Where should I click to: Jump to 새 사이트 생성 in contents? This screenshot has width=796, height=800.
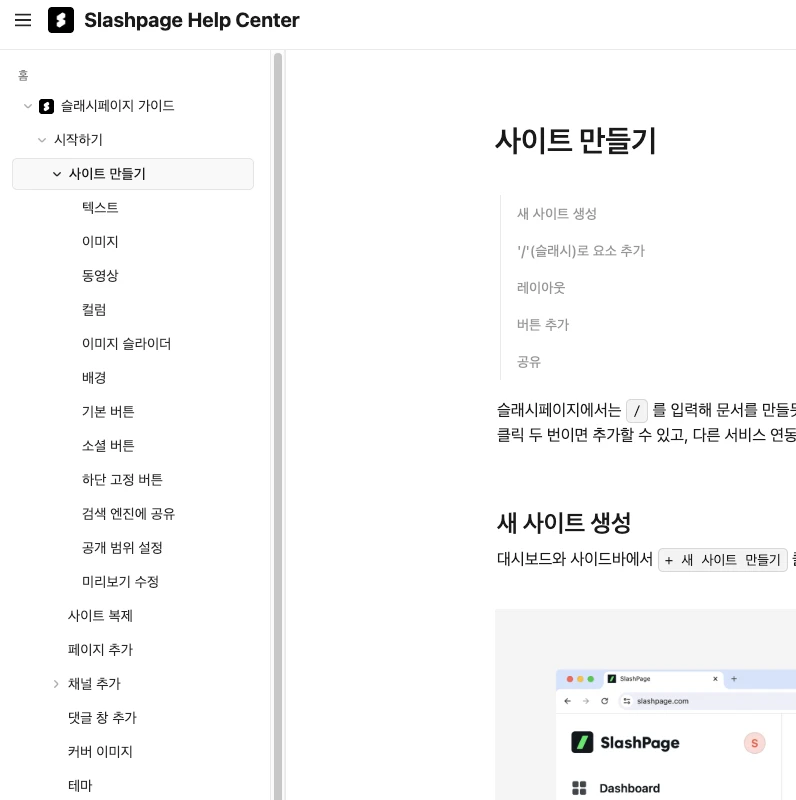[557, 214]
